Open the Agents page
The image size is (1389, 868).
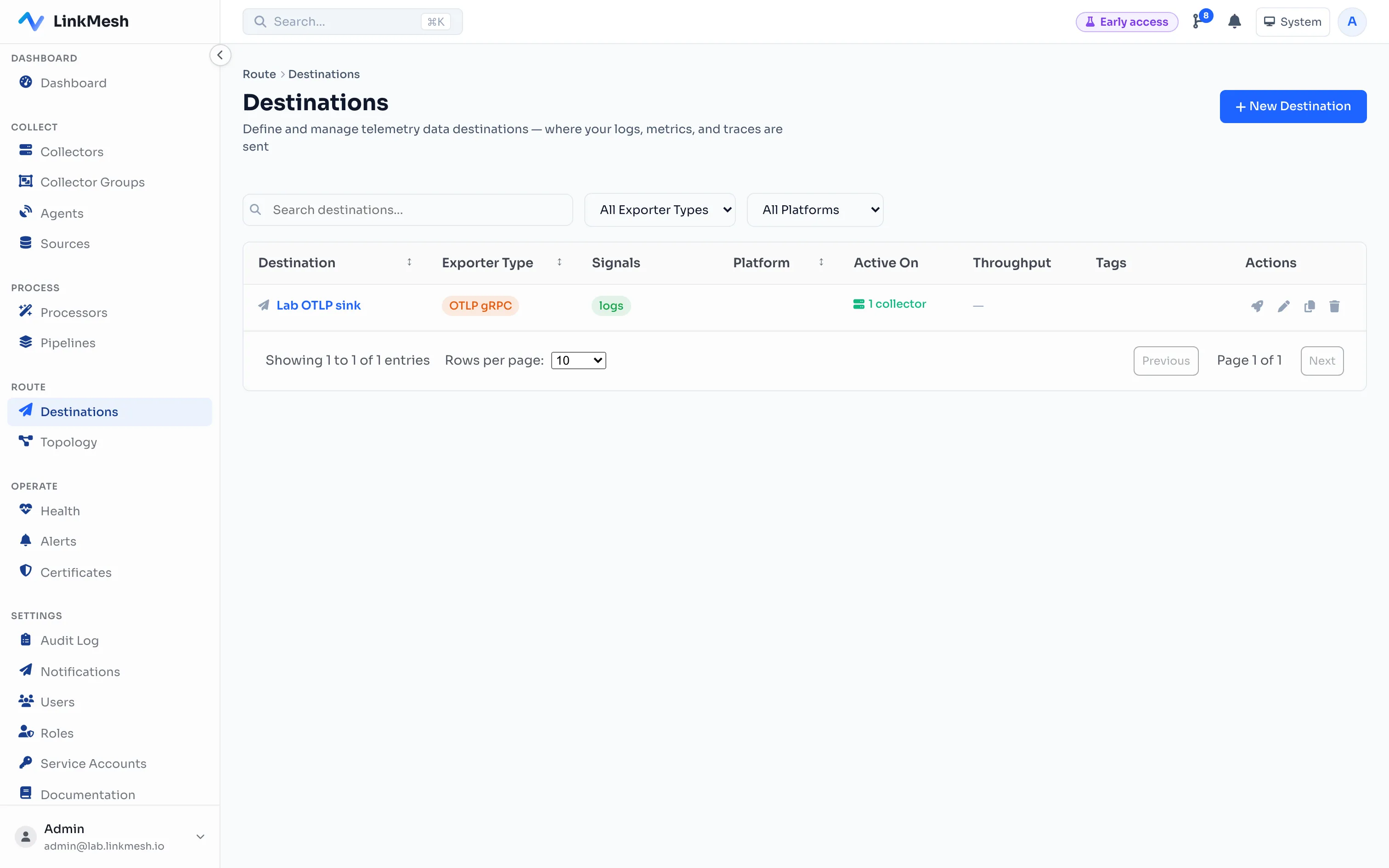coord(109,213)
